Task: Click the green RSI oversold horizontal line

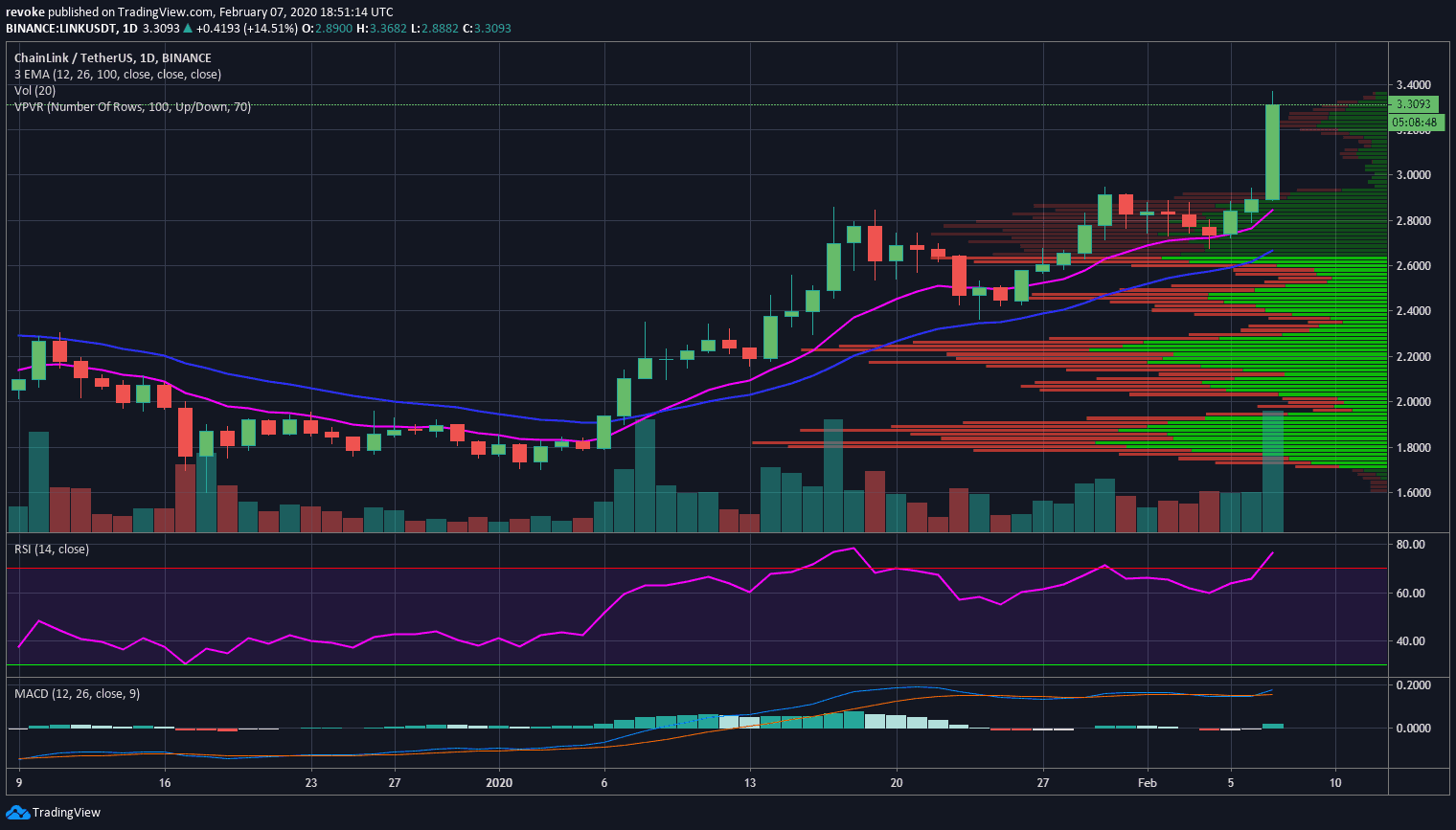Action: click(x=671, y=664)
